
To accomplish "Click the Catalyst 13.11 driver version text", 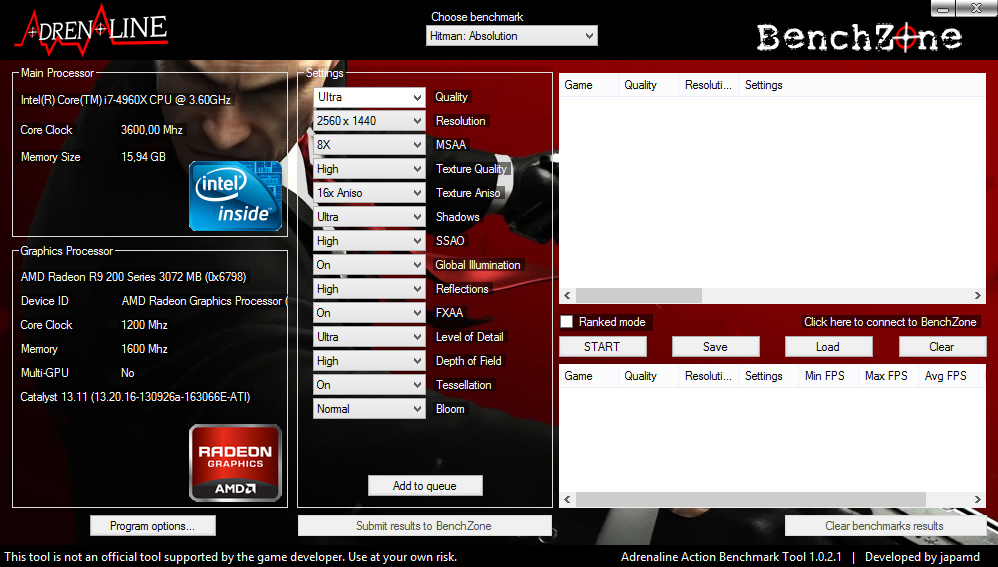I will point(135,397).
